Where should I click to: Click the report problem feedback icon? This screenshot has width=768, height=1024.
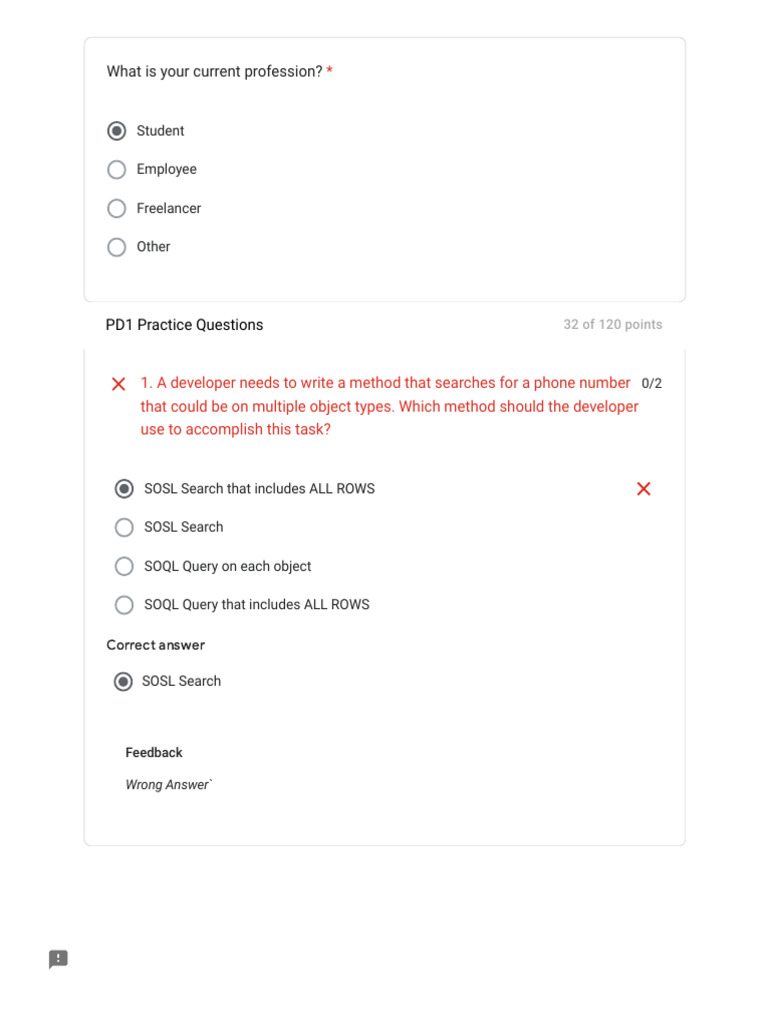pos(58,959)
